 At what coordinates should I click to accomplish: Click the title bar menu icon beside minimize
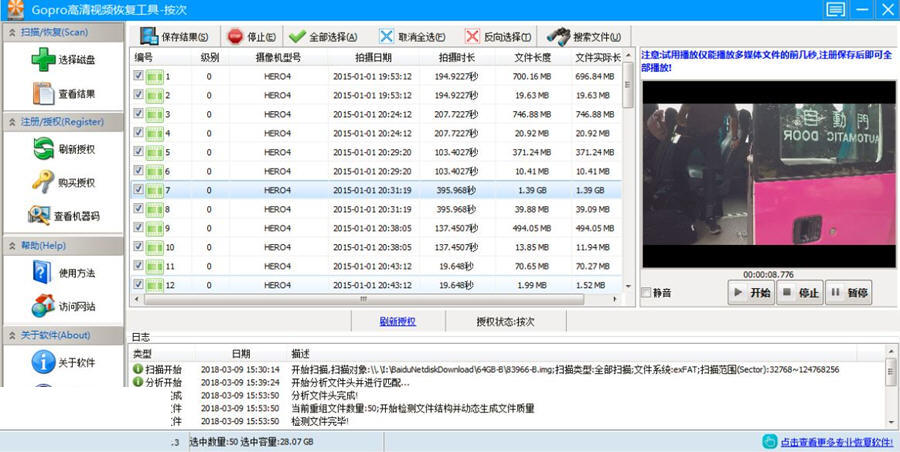coord(835,9)
